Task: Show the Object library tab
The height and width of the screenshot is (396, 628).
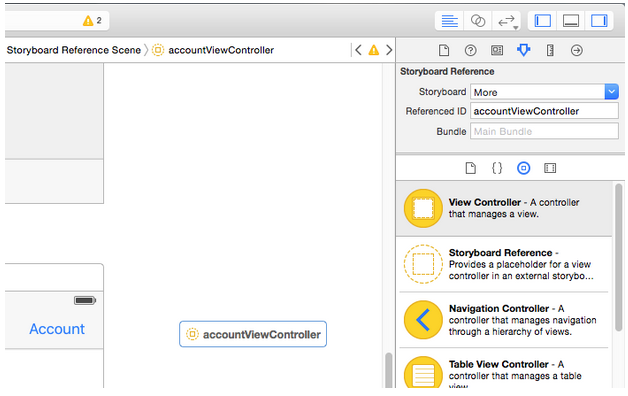Action: [523, 168]
